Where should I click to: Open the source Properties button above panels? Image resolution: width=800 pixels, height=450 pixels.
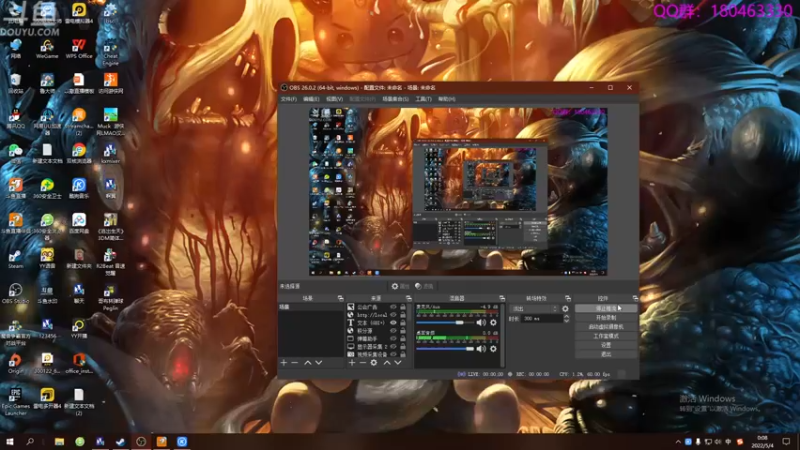[x=401, y=286]
